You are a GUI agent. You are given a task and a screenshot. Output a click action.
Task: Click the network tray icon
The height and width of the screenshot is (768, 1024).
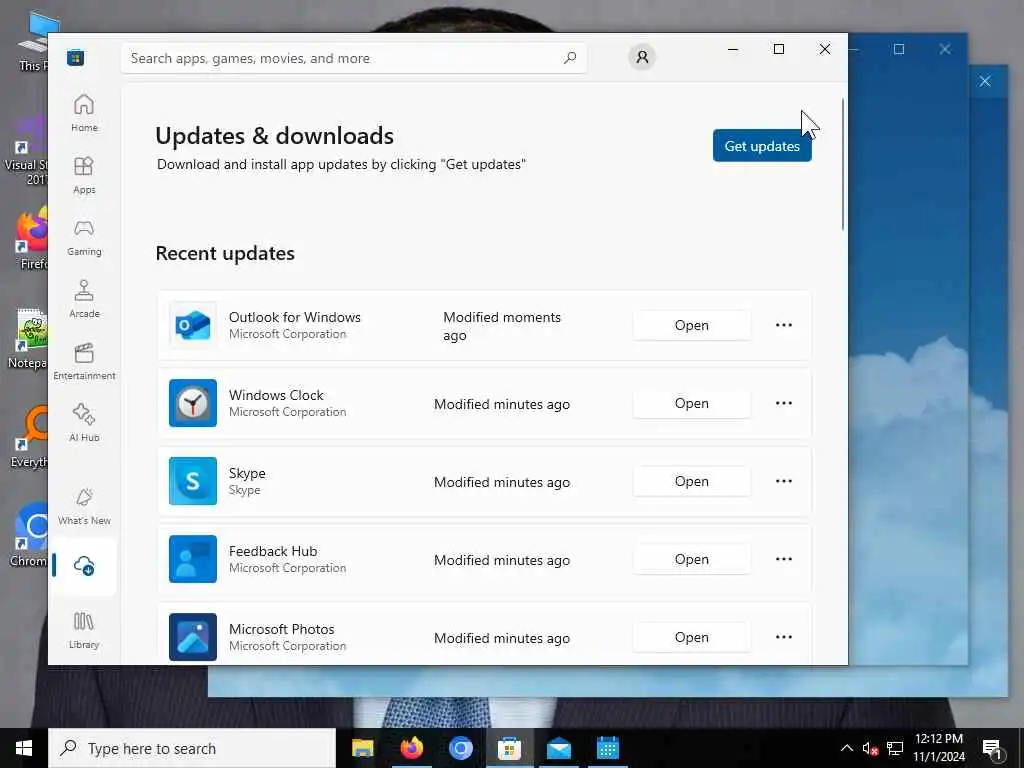click(x=895, y=748)
